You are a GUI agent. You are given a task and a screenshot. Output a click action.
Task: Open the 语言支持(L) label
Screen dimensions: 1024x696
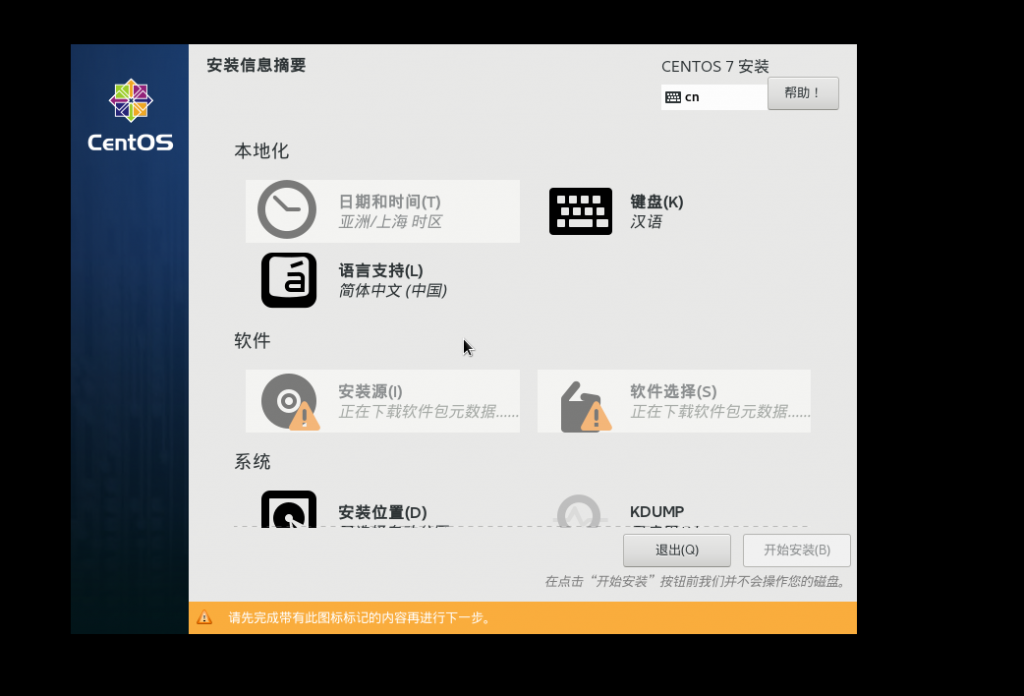click(381, 270)
